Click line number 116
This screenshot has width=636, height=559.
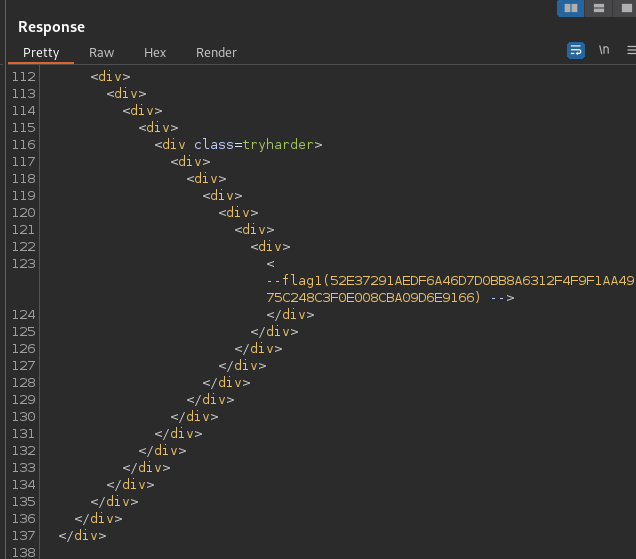coord(24,145)
